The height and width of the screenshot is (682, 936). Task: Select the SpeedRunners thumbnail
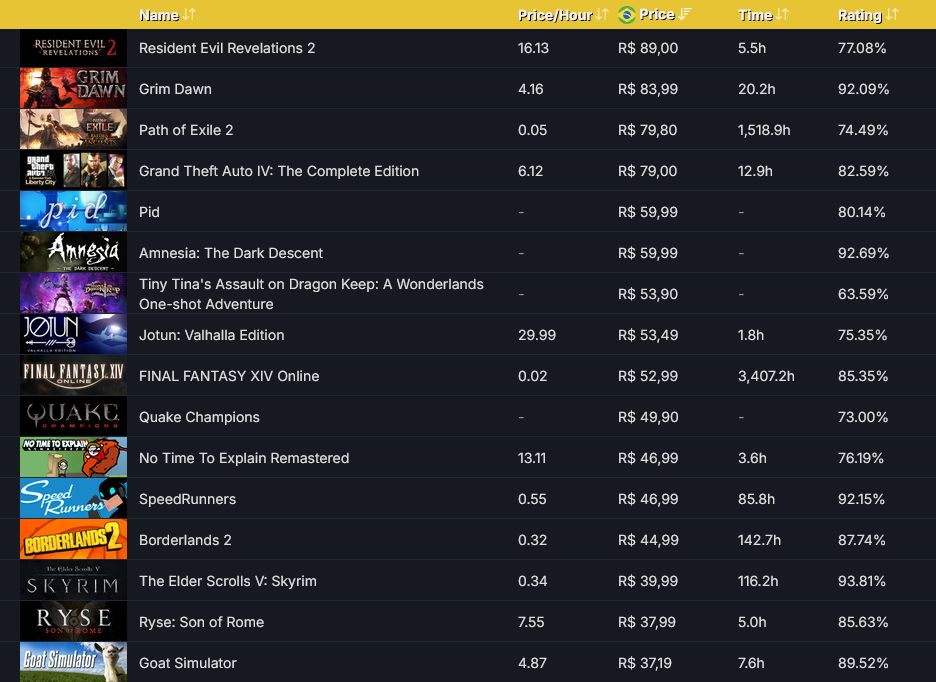pyautogui.click(x=73, y=499)
